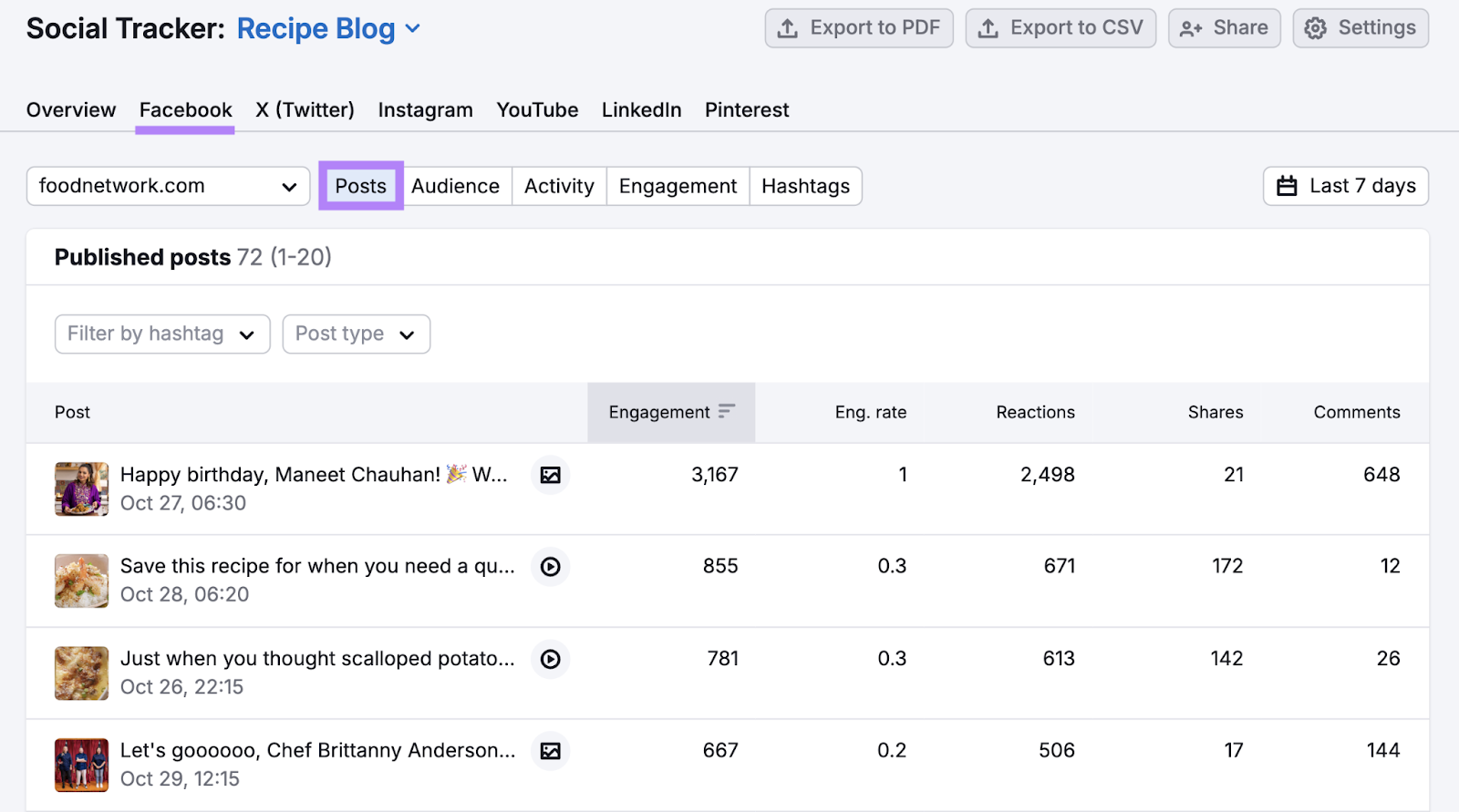Click the date 'Oct 26, 22:15'
This screenshot has width=1459, height=812.
181,687
